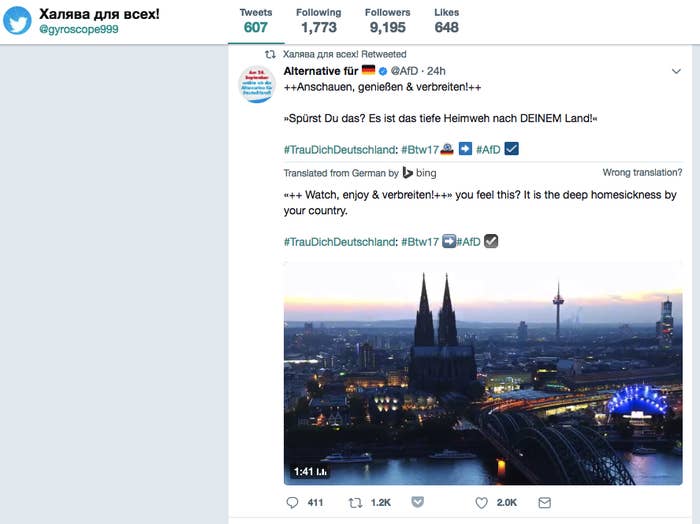Open the Followers tab showing 9,195
700x524 pixels.
[388, 21]
